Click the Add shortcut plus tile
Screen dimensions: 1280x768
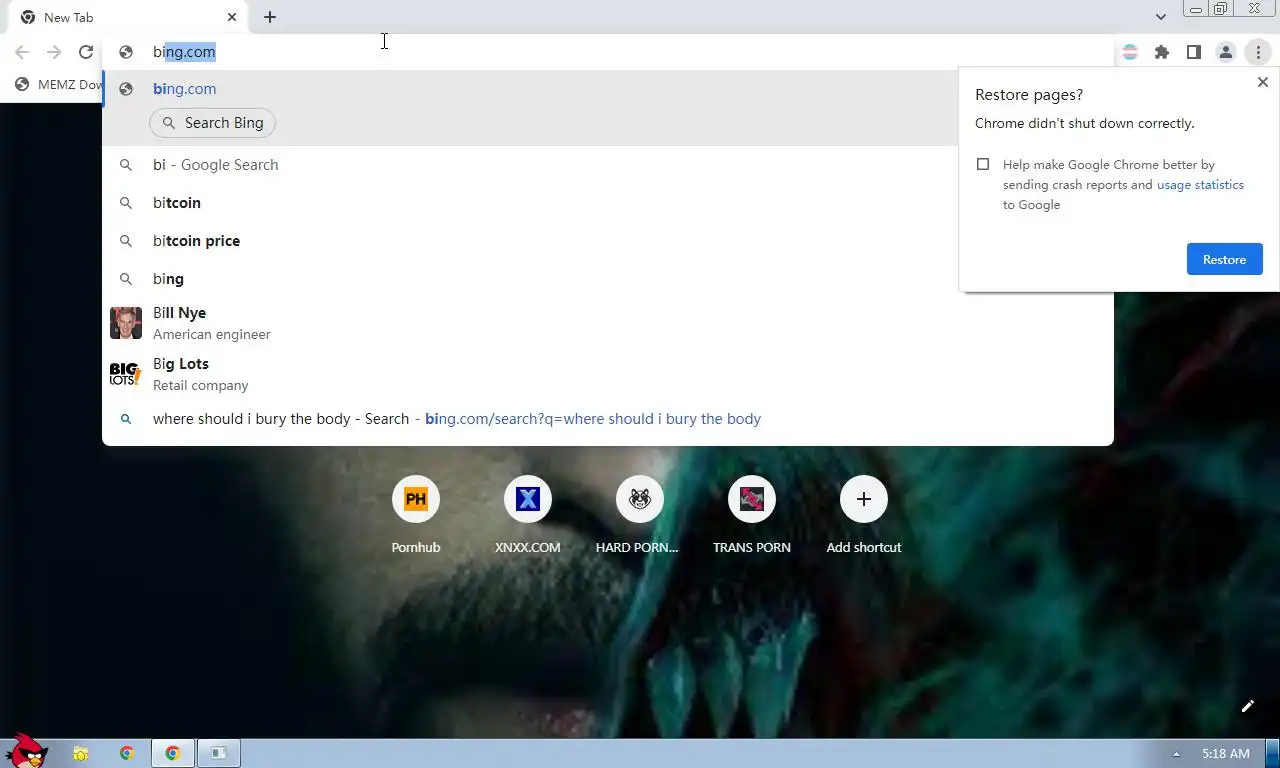tap(864, 499)
